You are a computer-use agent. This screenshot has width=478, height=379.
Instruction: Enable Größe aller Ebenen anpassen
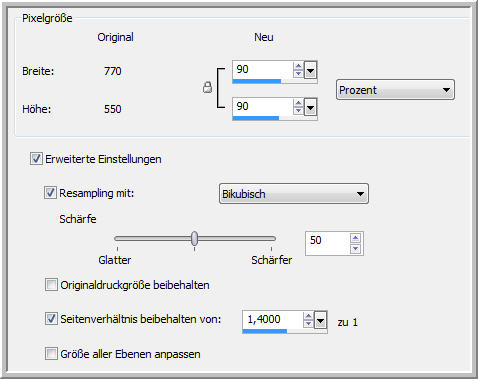click(51, 353)
